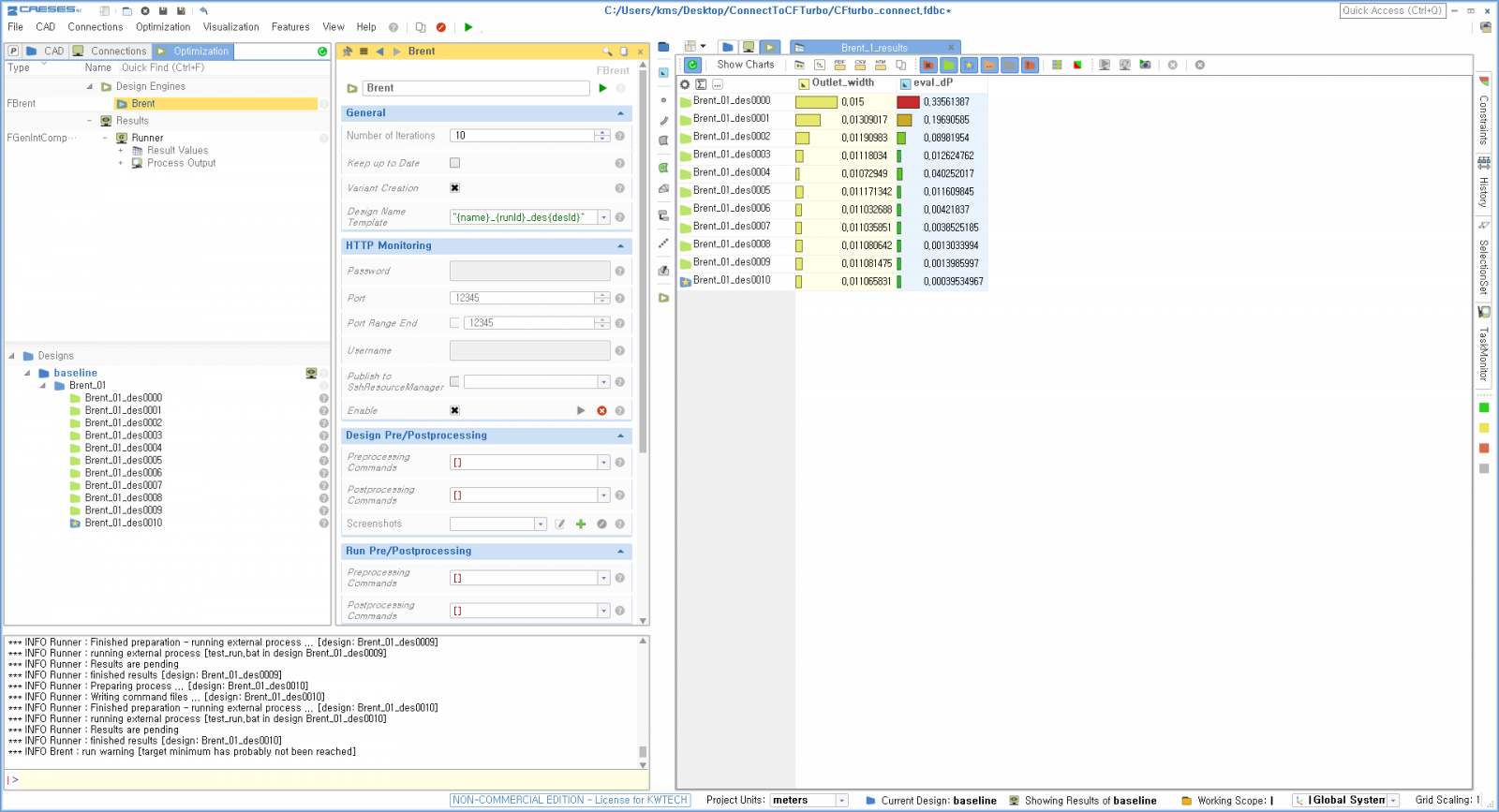Collapse the General section

[x=620, y=113]
